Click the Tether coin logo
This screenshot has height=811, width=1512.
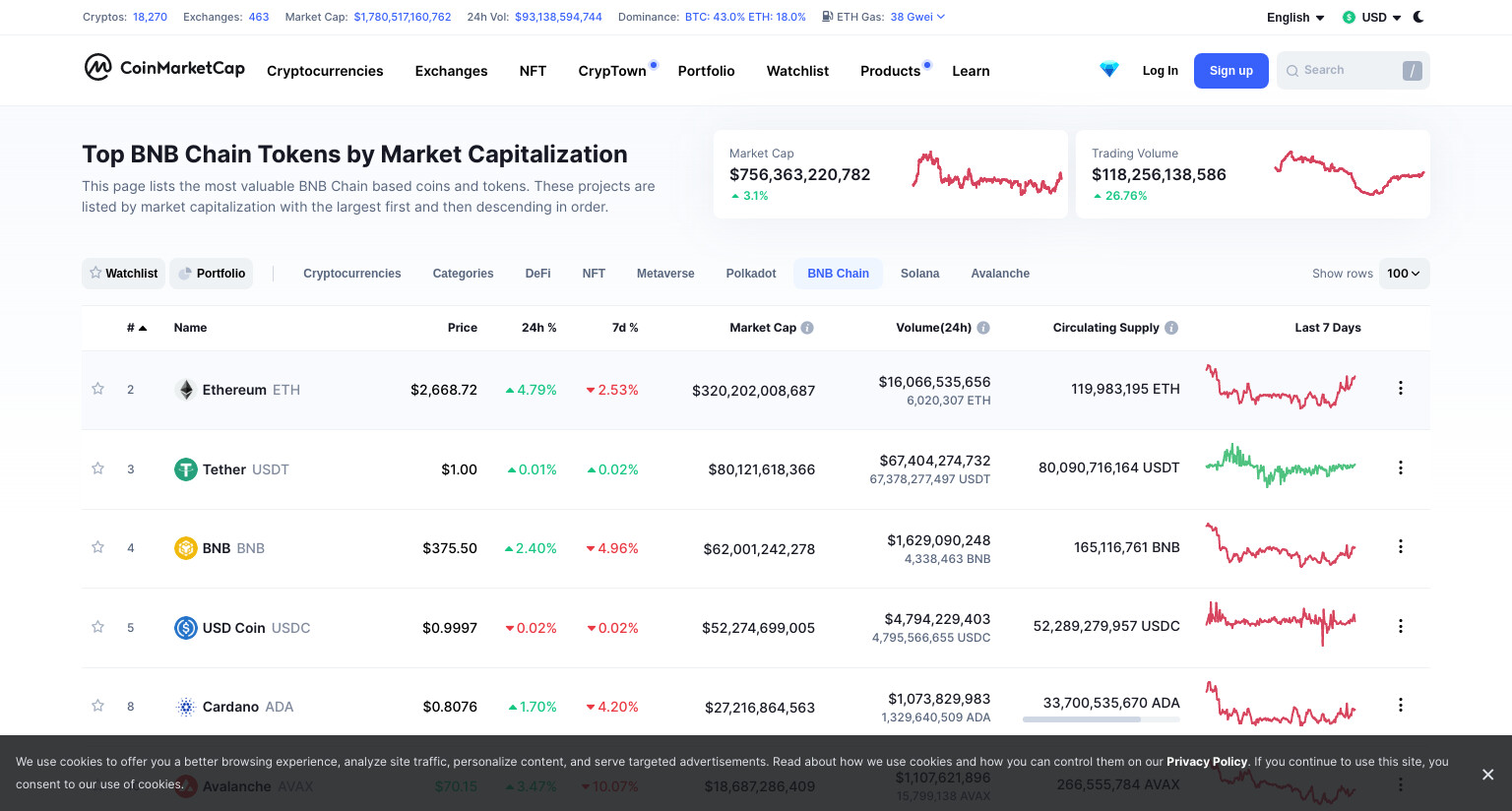tap(185, 469)
